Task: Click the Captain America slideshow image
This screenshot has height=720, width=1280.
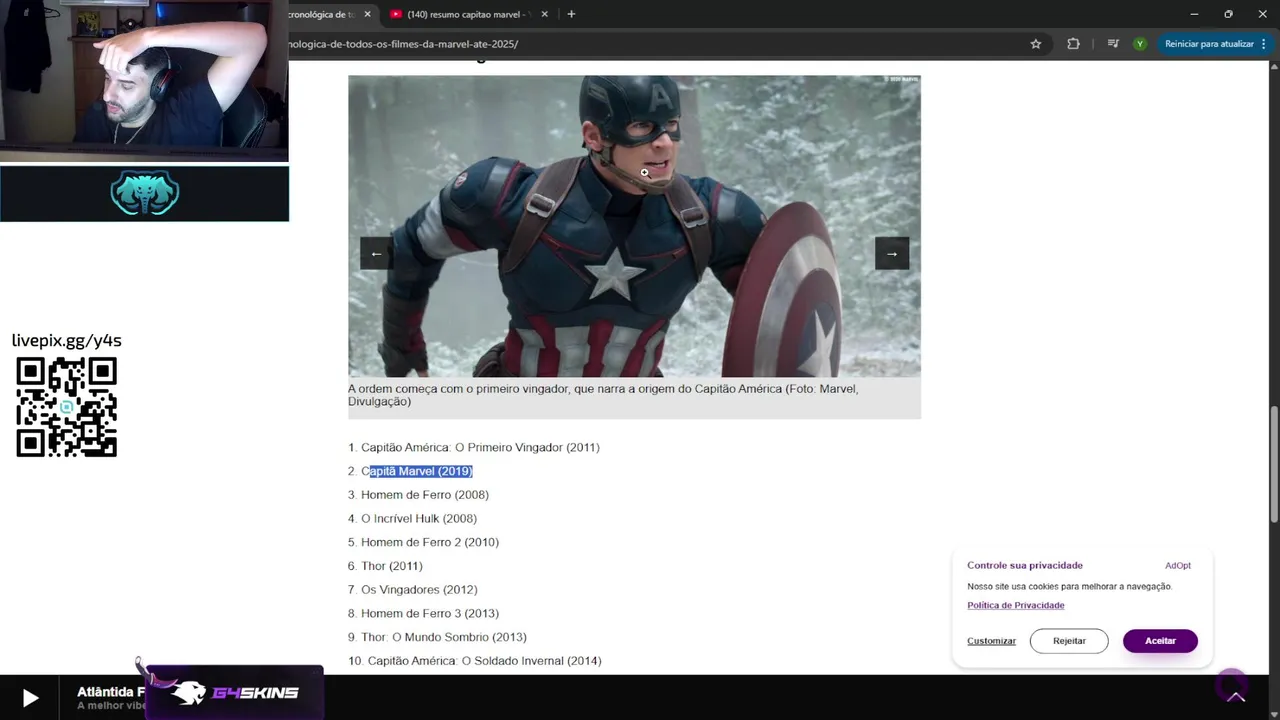Action: (634, 226)
